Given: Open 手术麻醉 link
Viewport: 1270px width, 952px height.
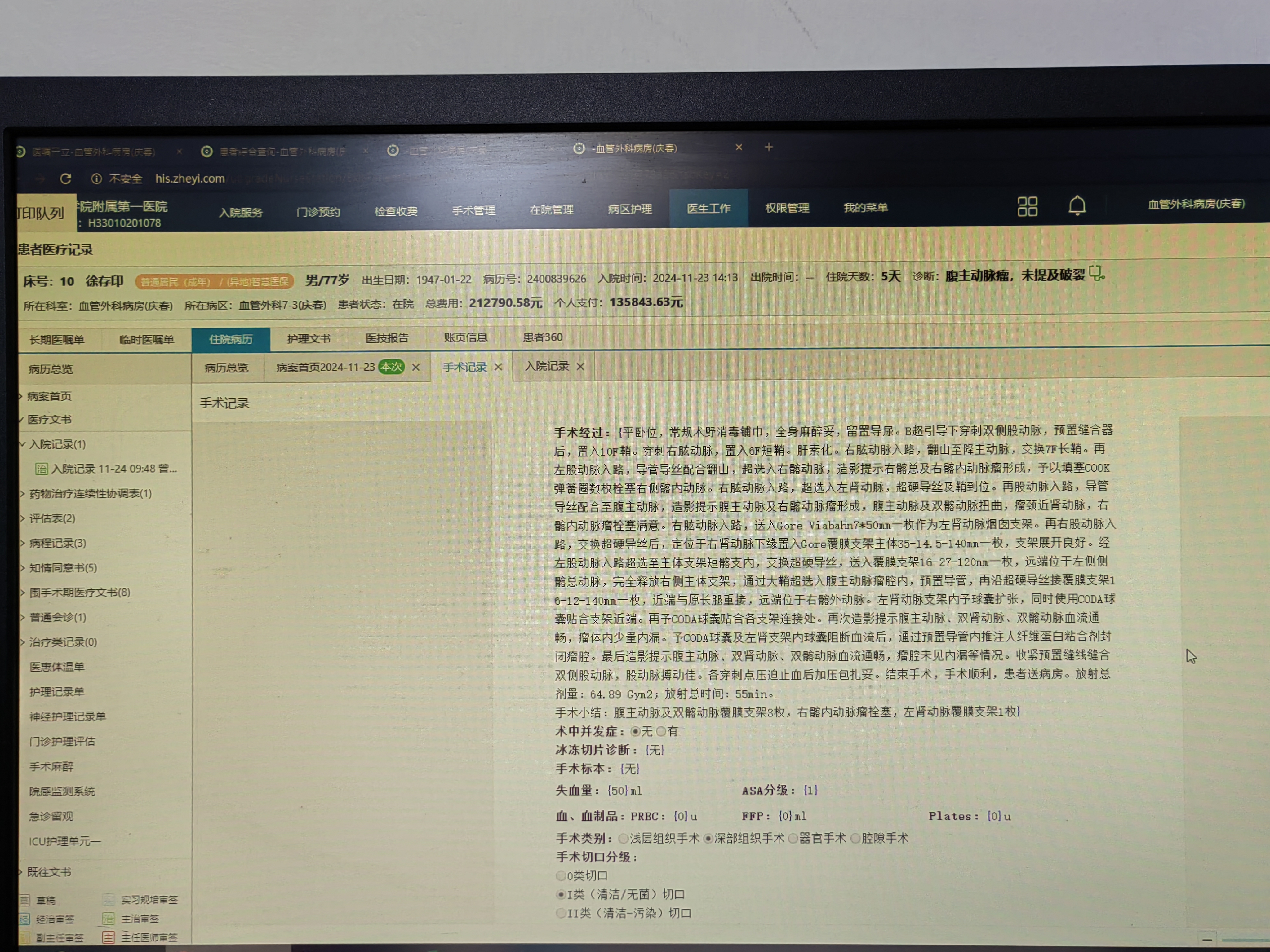Looking at the screenshot, I should [x=51, y=767].
